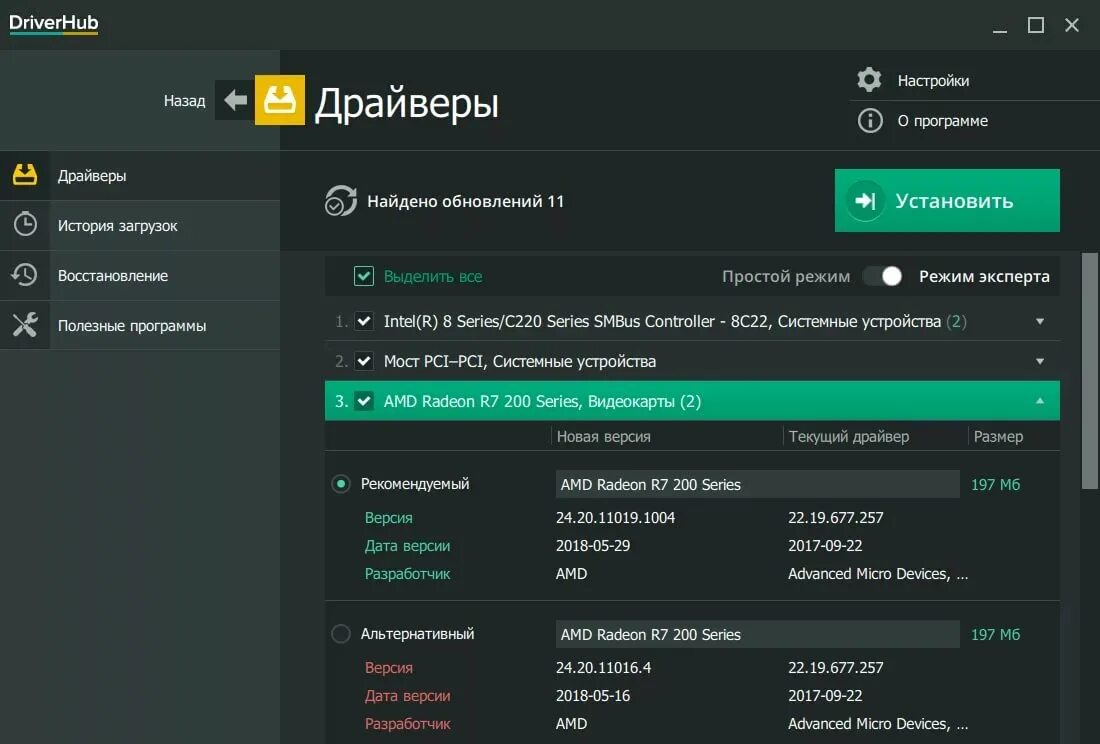
Task: Click the green Установить button
Action: click(x=947, y=201)
